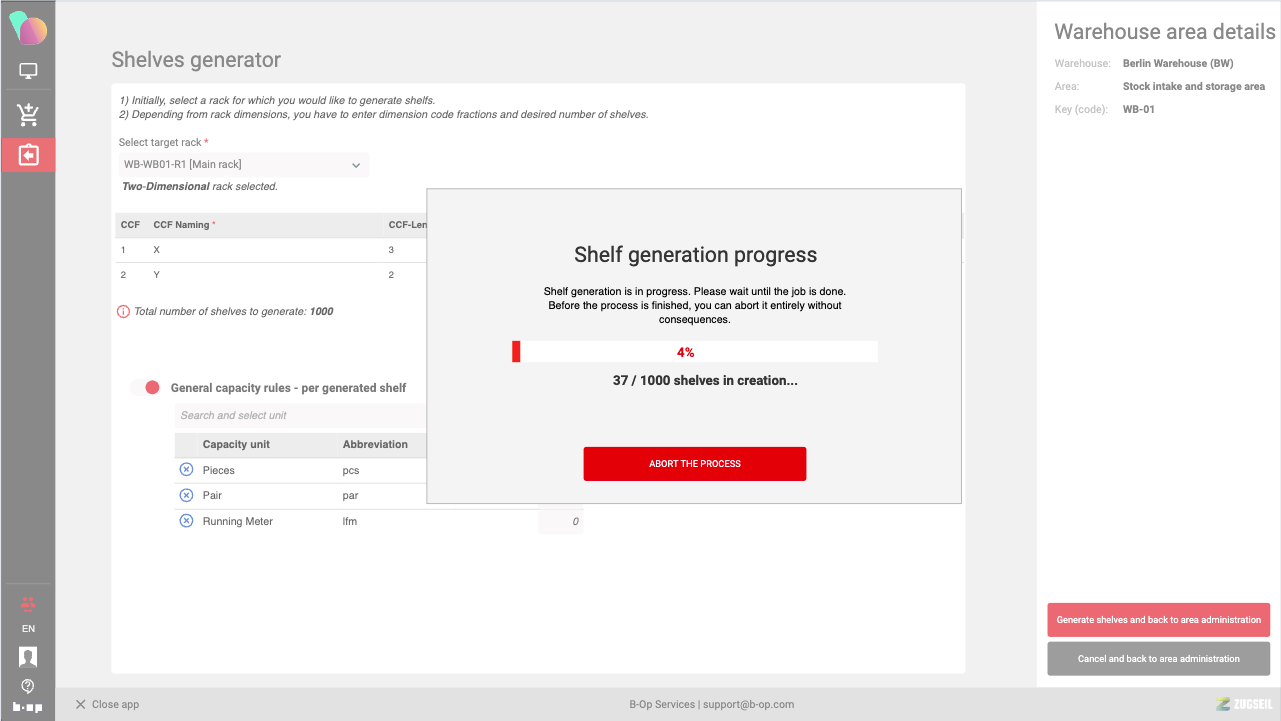The width and height of the screenshot is (1281, 721).
Task: Click Cancel and back to area administration
Action: click(x=1158, y=659)
